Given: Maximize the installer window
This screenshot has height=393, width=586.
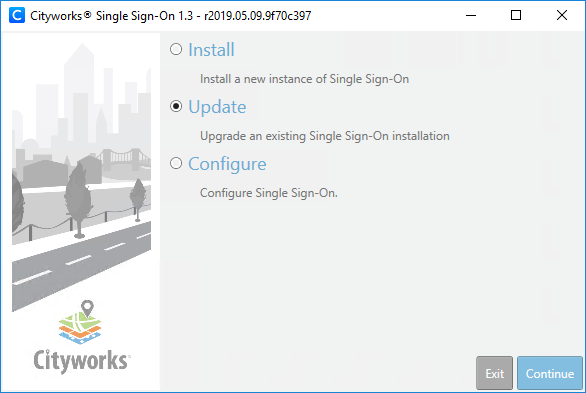Looking at the screenshot, I should click(516, 15).
